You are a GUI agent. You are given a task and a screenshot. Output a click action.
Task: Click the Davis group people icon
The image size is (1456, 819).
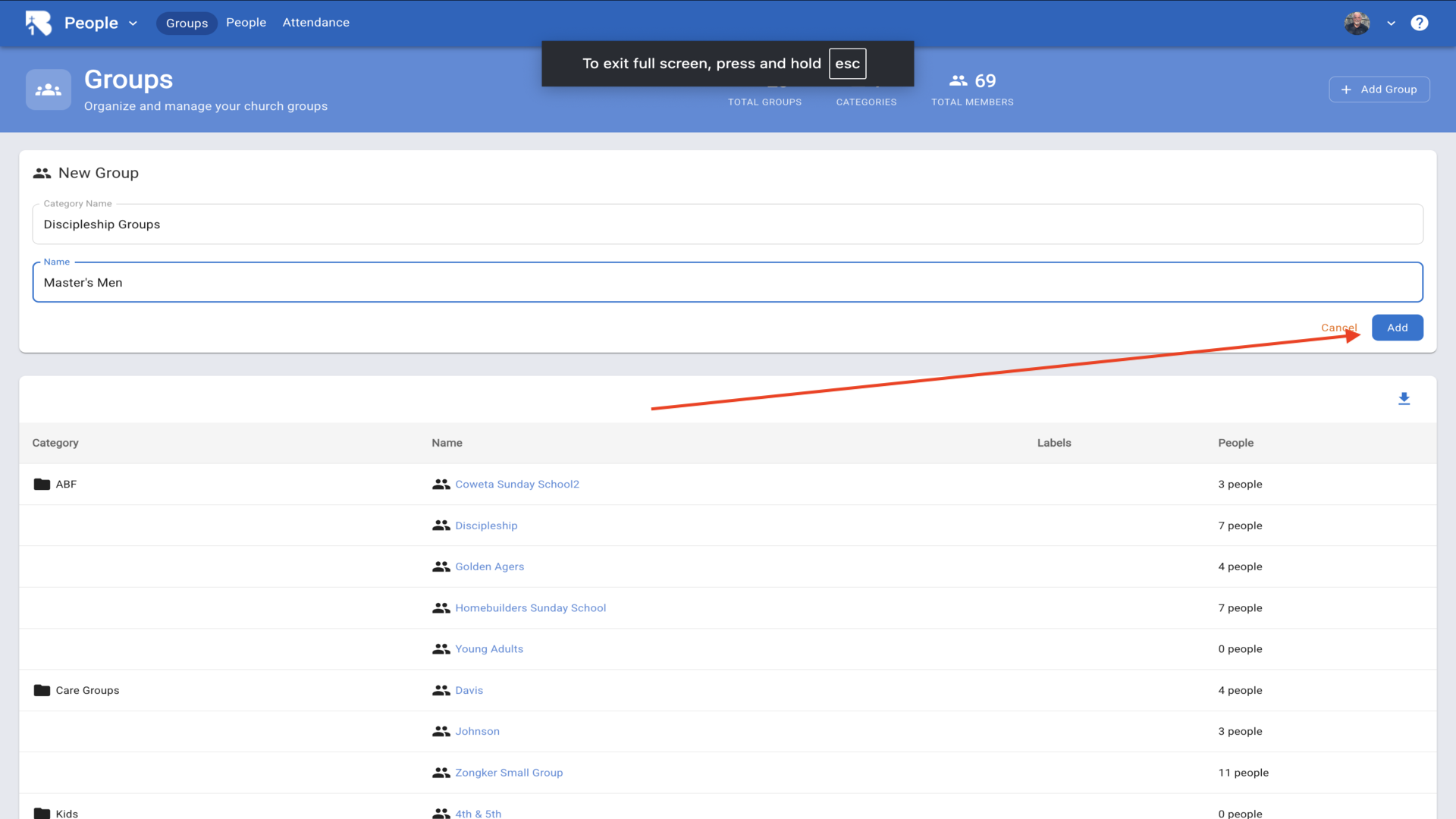point(441,690)
